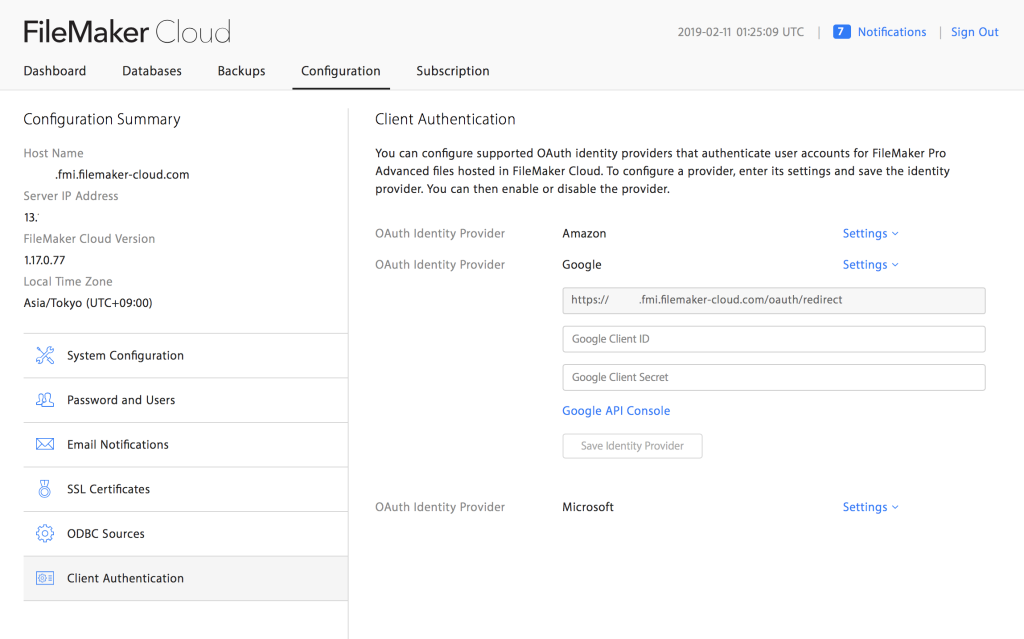Click the ODBC Sources gear icon
Image resolution: width=1024 pixels, height=639 pixels.
(x=45, y=533)
